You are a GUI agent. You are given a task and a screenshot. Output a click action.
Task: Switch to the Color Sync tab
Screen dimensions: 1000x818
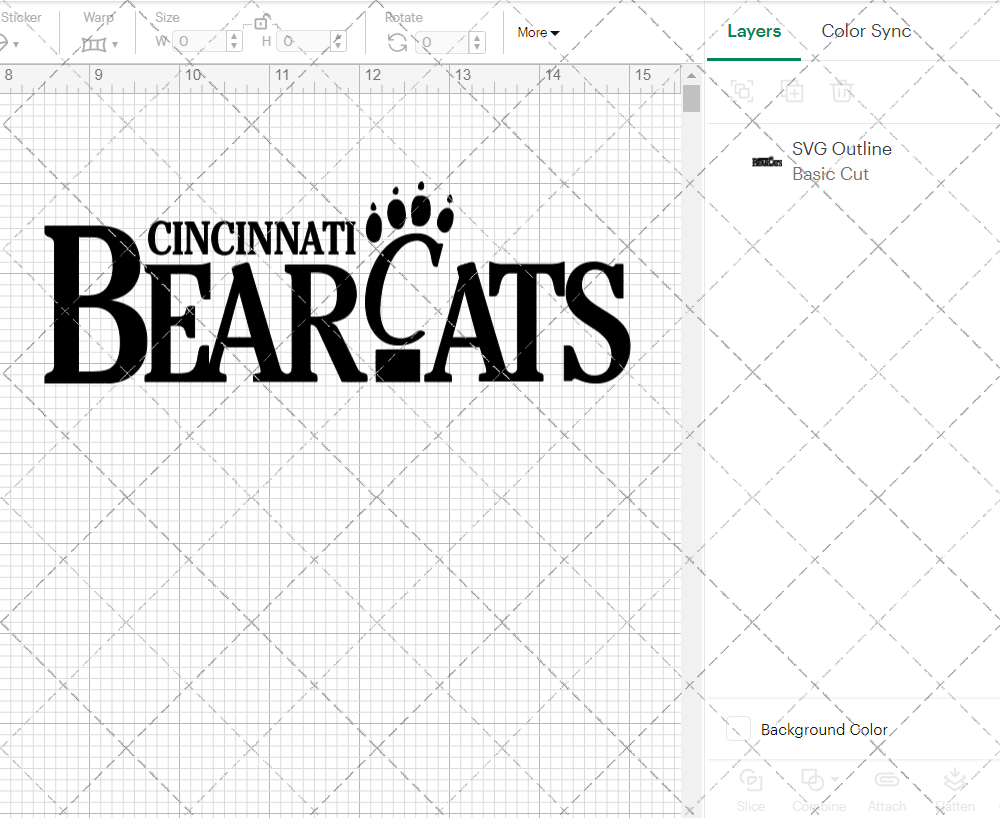(x=866, y=31)
